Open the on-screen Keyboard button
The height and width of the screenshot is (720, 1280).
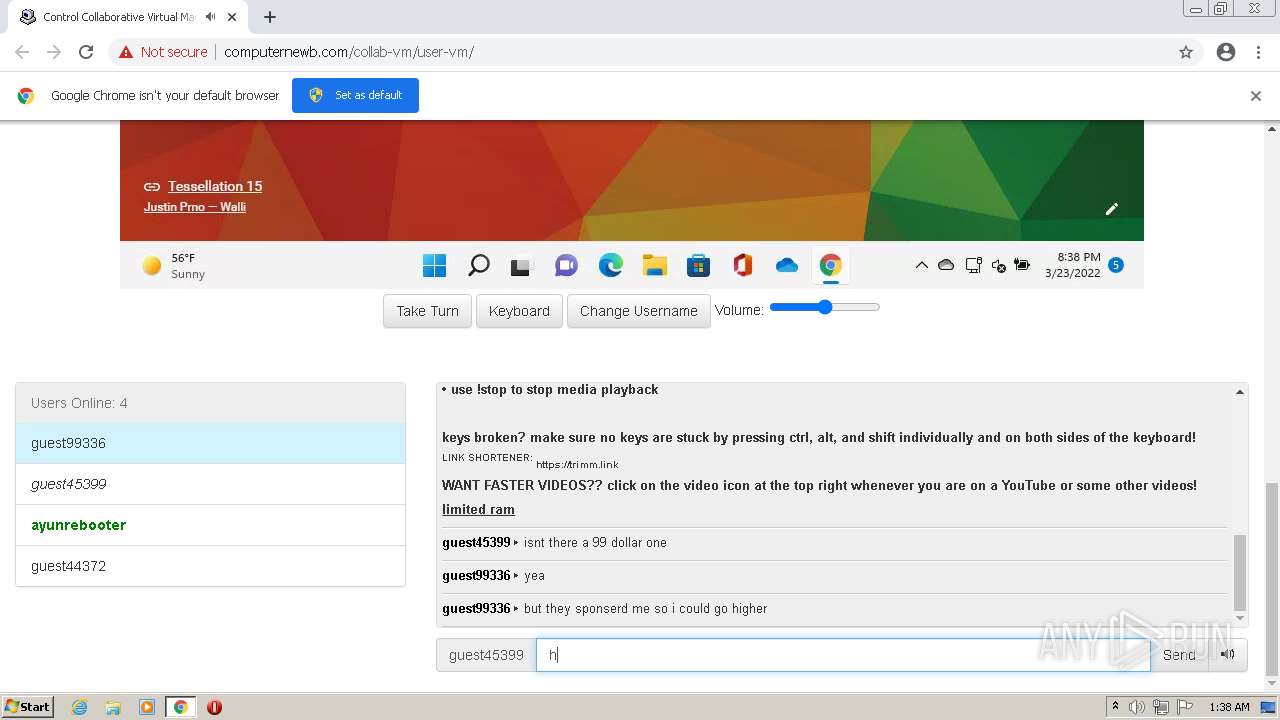coord(519,311)
